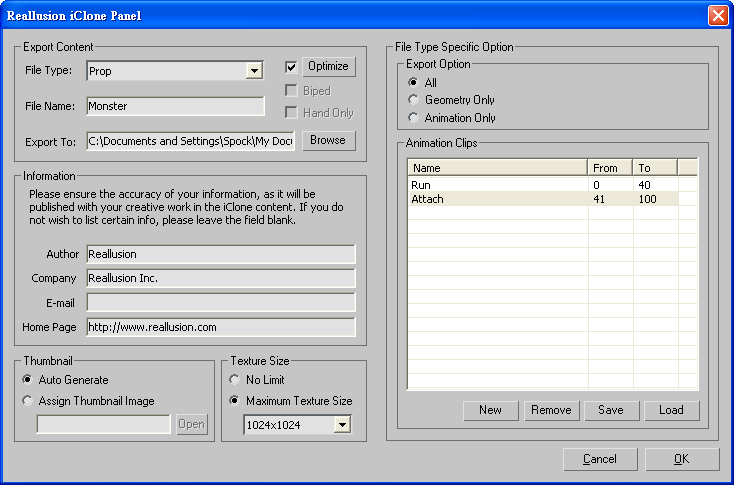Click the To column header
The height and width of the screenshot is (485, 734).
[655, 168]
